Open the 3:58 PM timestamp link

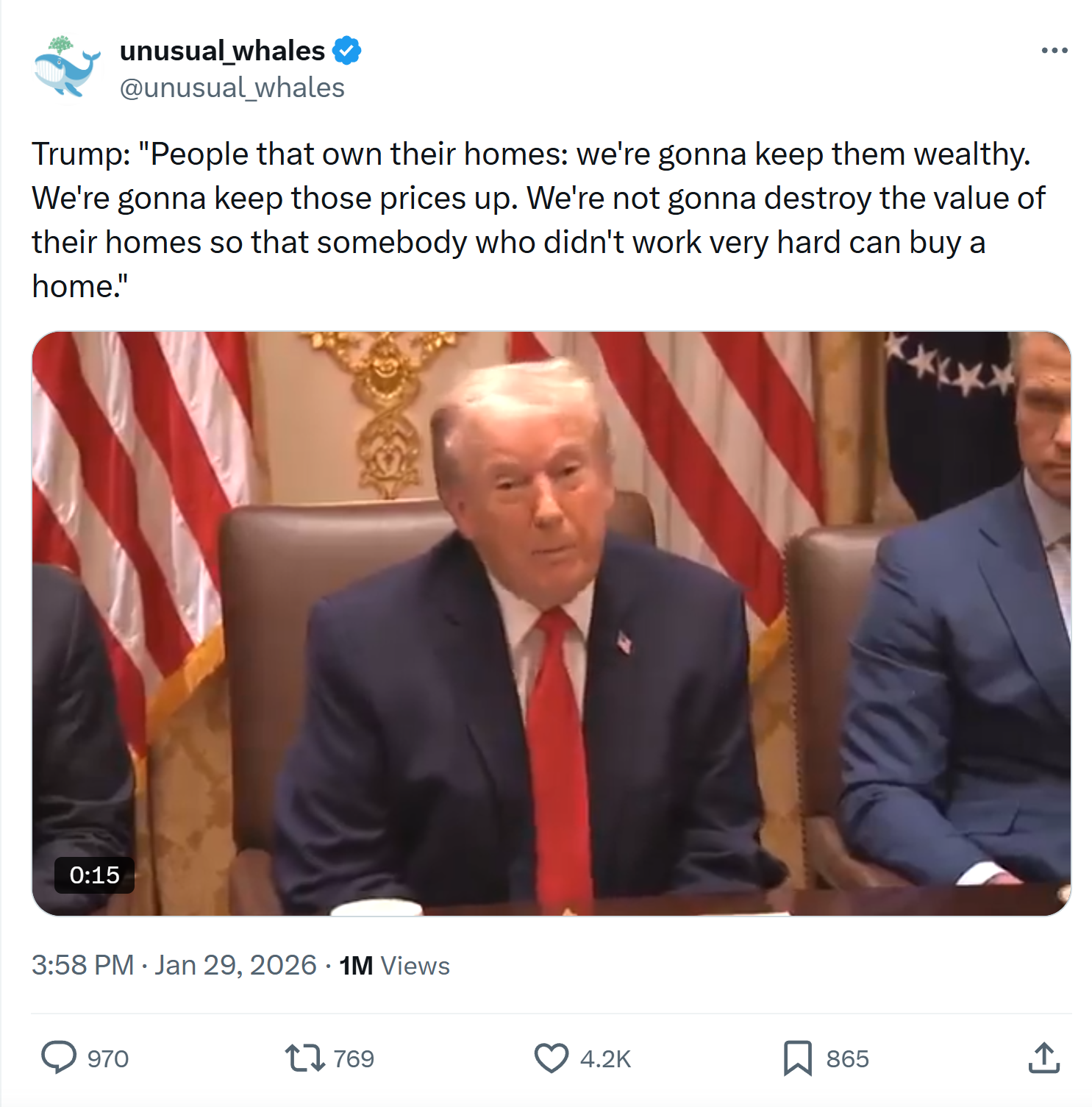point(82,965)
